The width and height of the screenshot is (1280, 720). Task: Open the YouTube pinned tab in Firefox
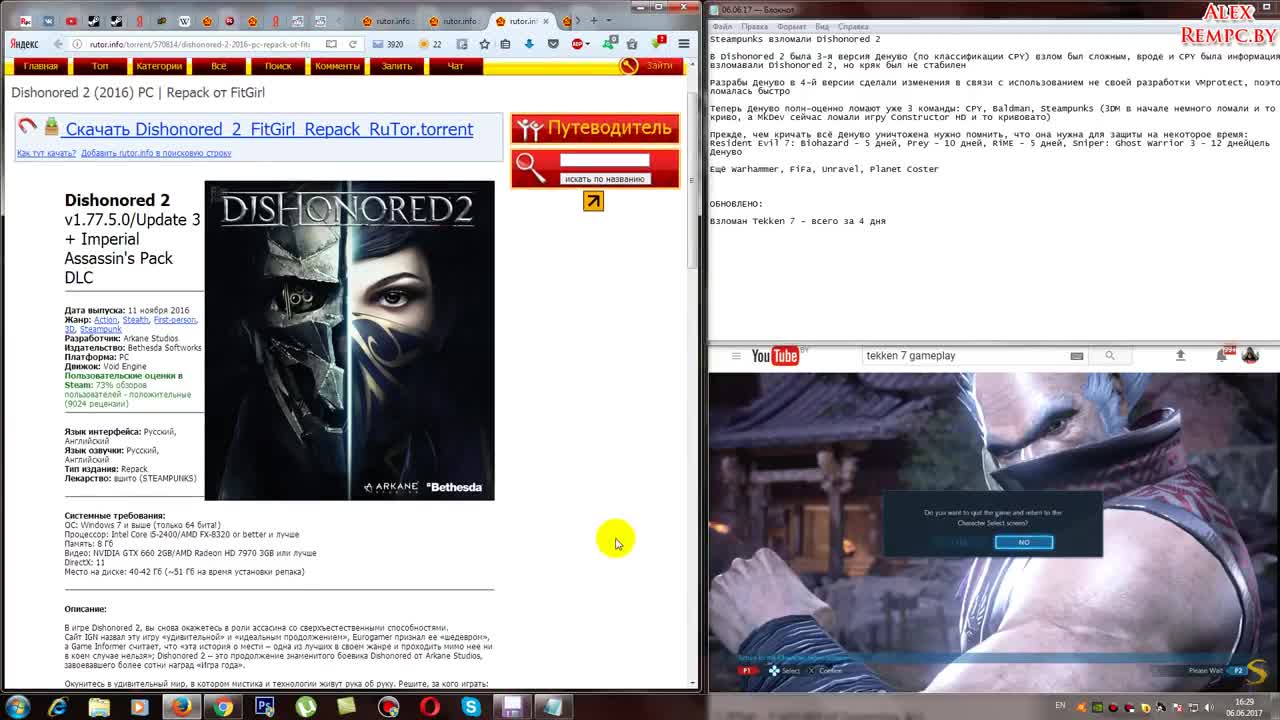point(71,21)
